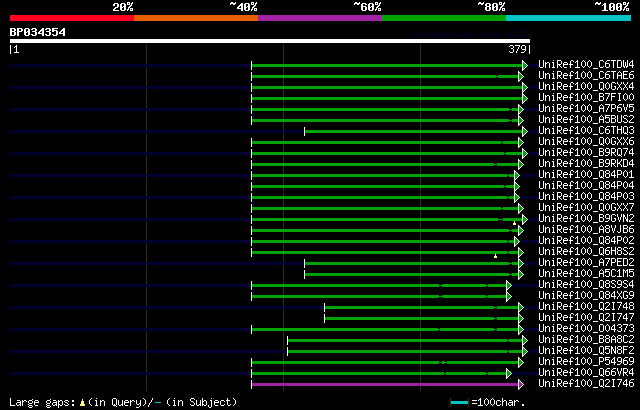Viewport: 640px width, 410px height.
Task: Click the yellow gap marker below B9GVN2 bar
Action: 514,224
